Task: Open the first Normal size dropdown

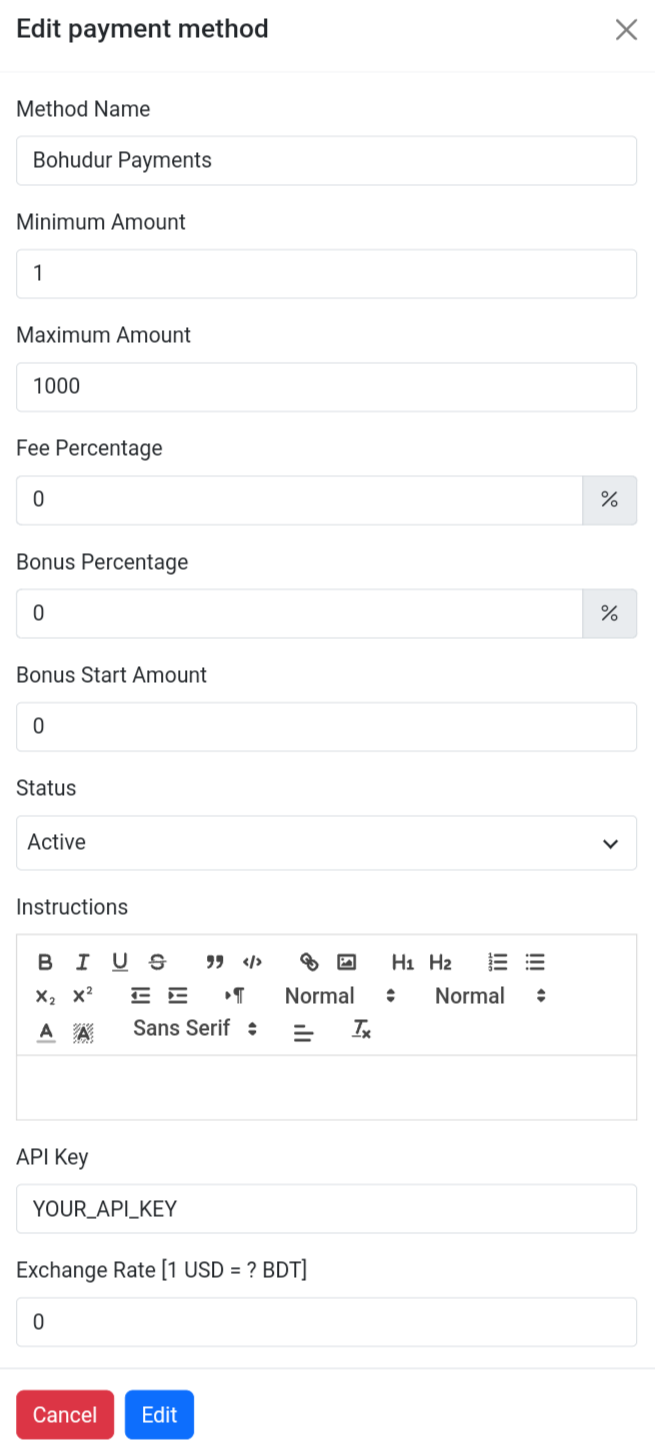Action: point(340,996)
